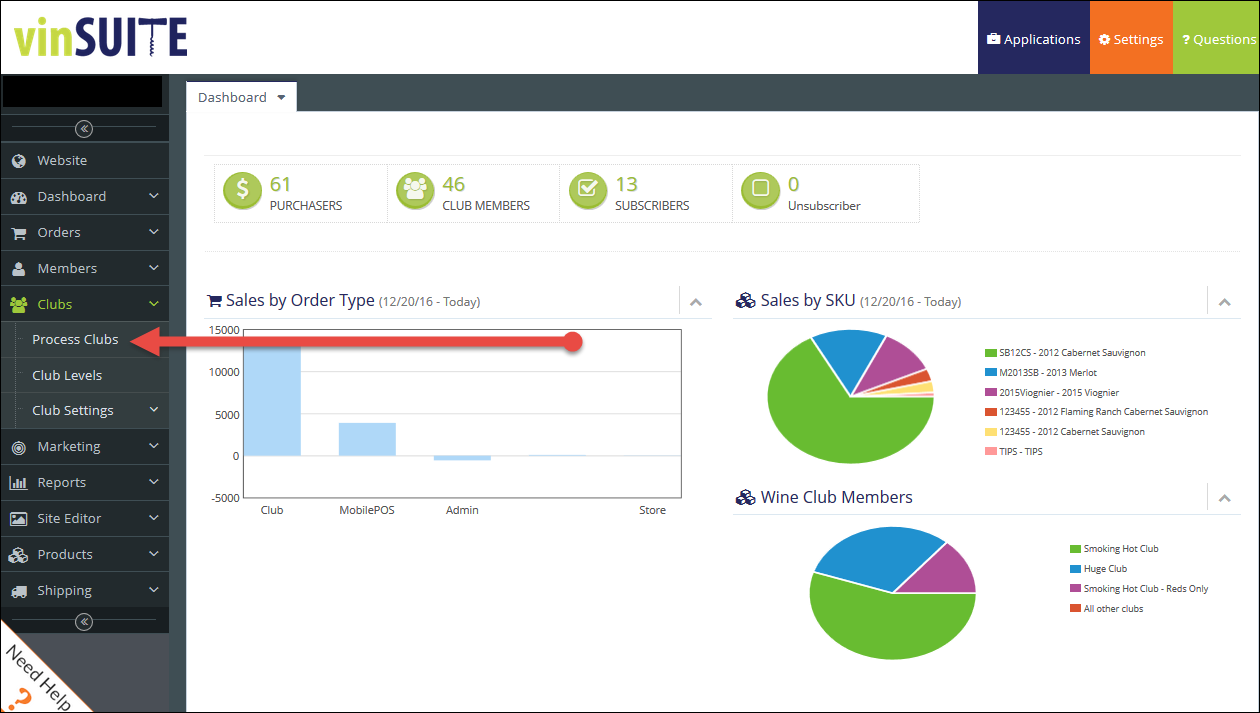The width and height of the screenshot is (1260, 713).
Task: Click the truck Shipping icon
Action: point(18,591)
